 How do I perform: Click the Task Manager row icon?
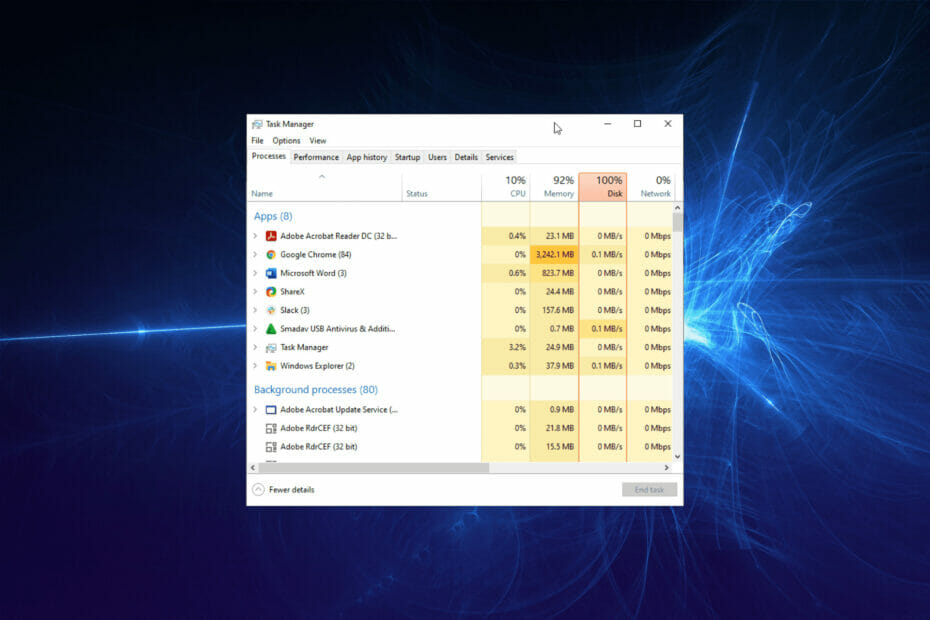tap(271, 348)
